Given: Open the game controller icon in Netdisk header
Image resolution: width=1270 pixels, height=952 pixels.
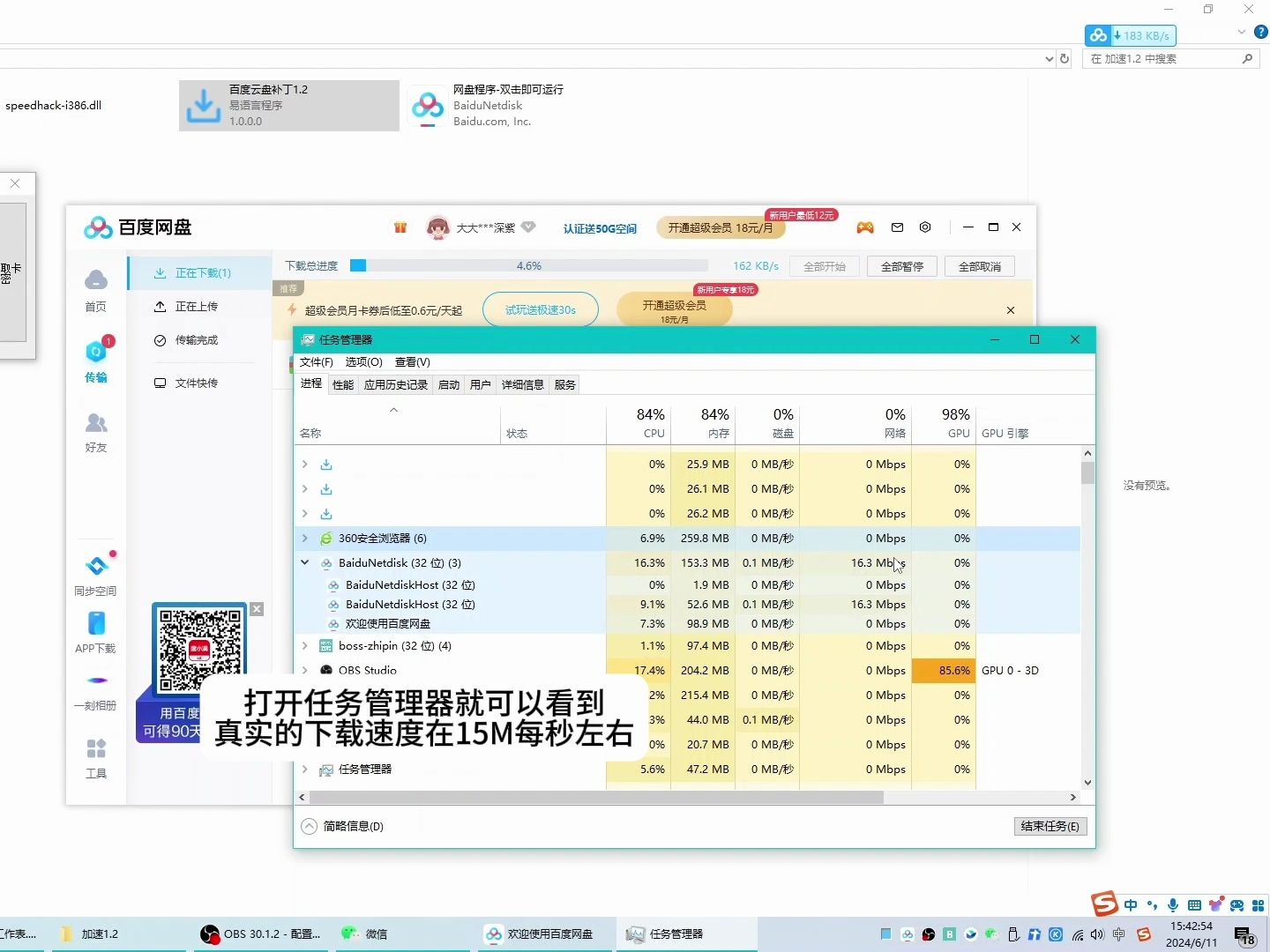Looking at the screenshot, I should coord(865,227).
